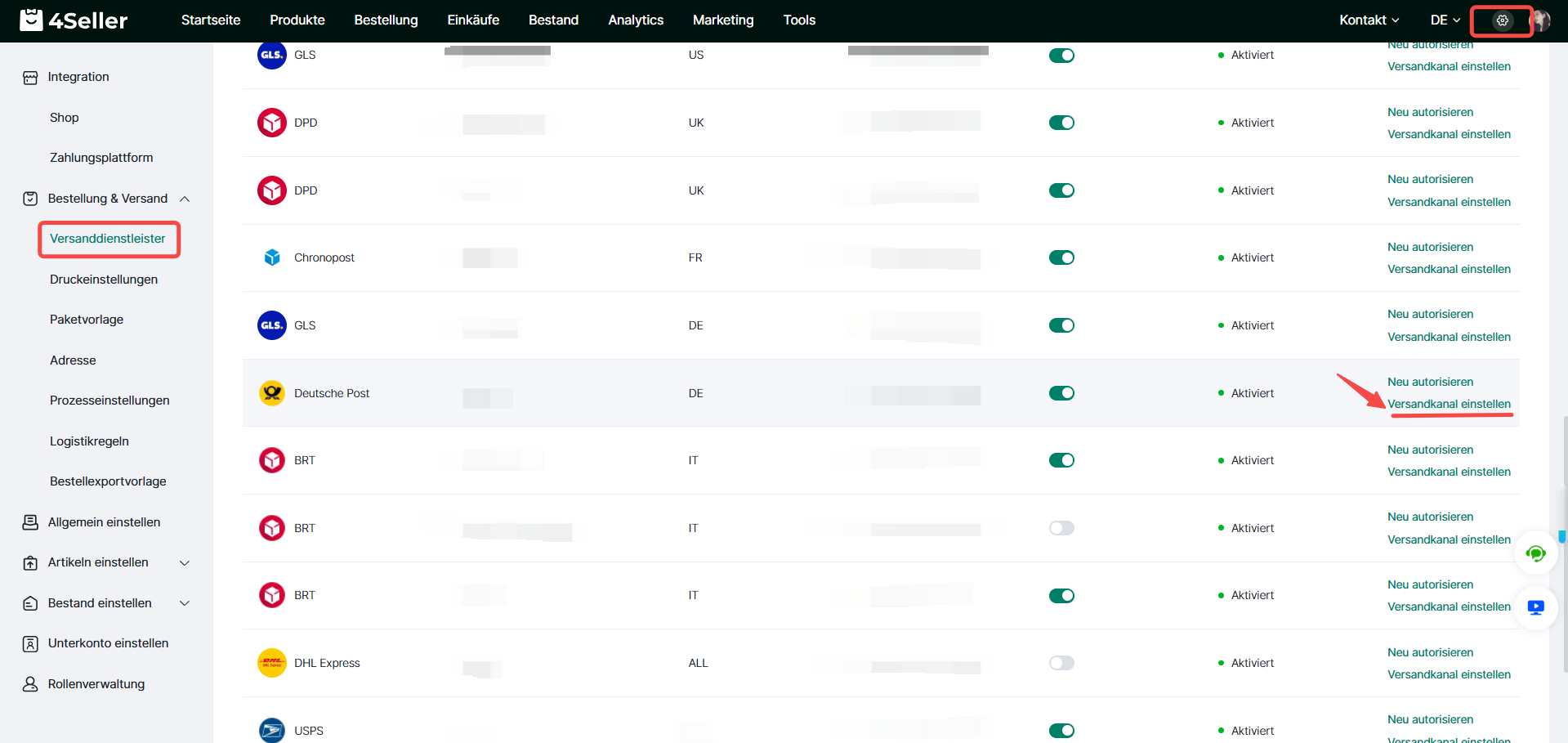Screen dimensions: 1568x743
Task: Open settings via the top gear icon
Action: 1502,20
